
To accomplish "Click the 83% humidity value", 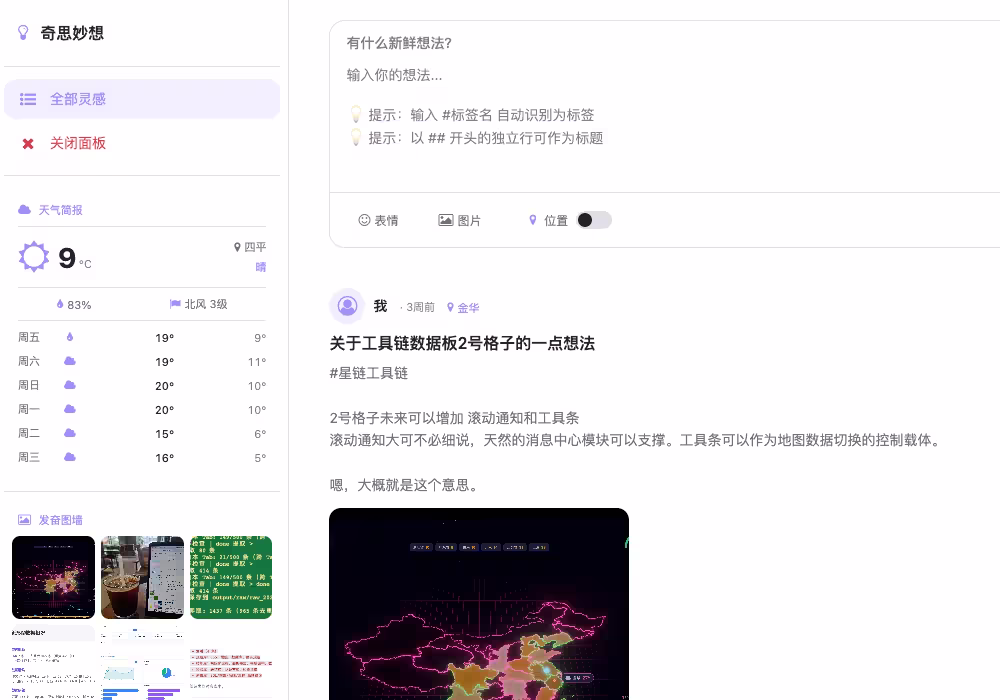I will 79,305.
